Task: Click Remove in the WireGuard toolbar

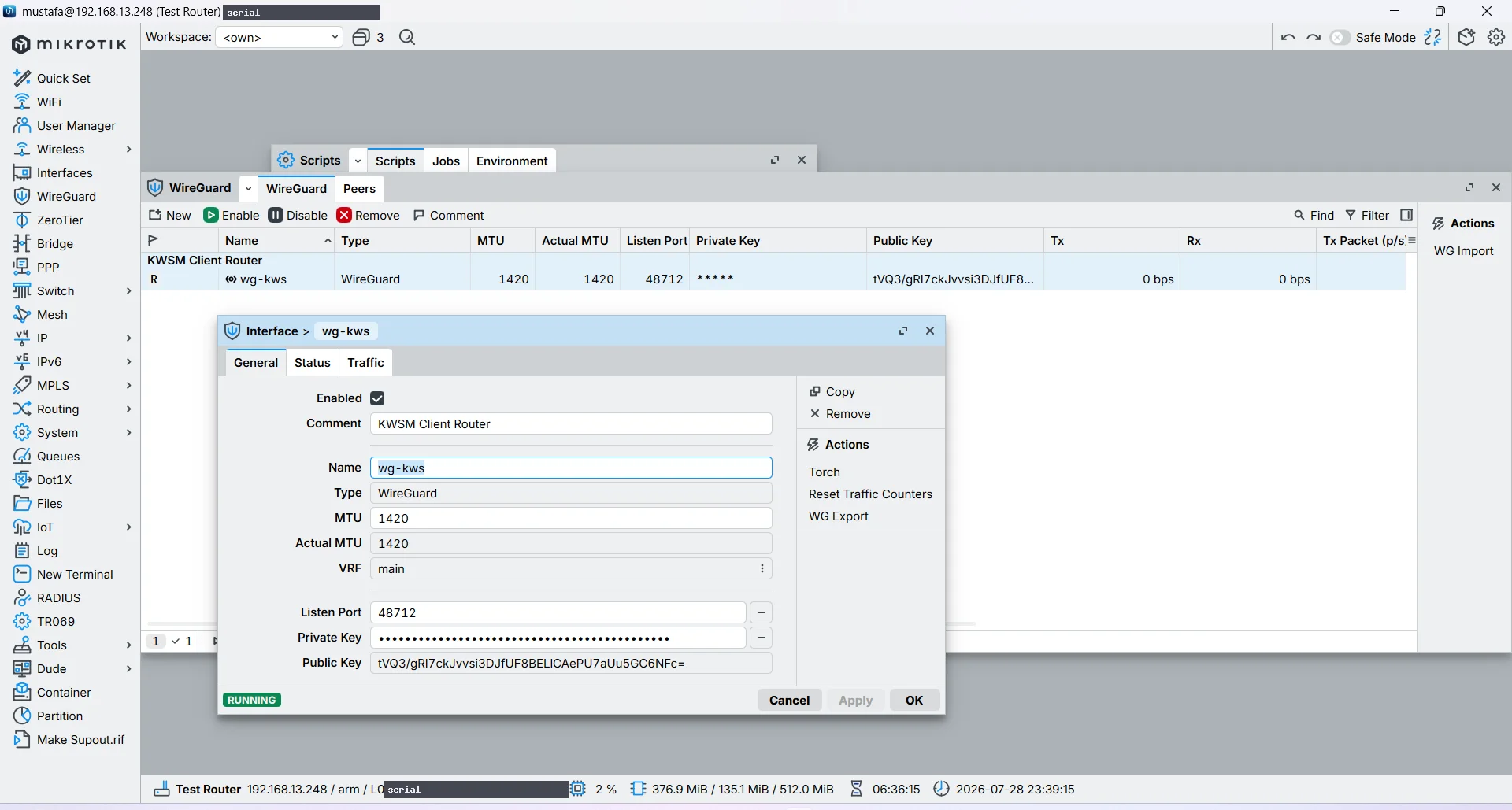Action: (369, 215)
